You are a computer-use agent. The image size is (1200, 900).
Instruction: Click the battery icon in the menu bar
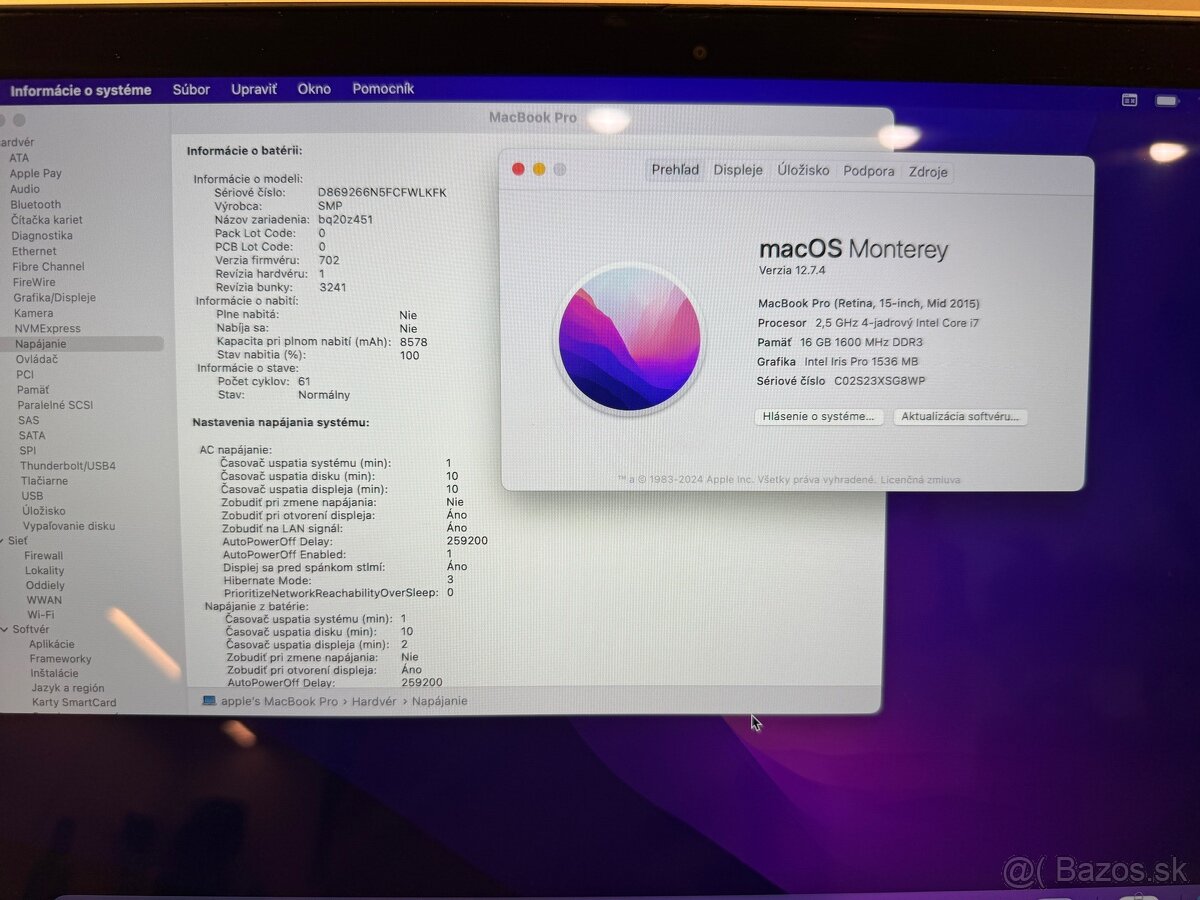pyautogui.click(x=1165, y=100)
